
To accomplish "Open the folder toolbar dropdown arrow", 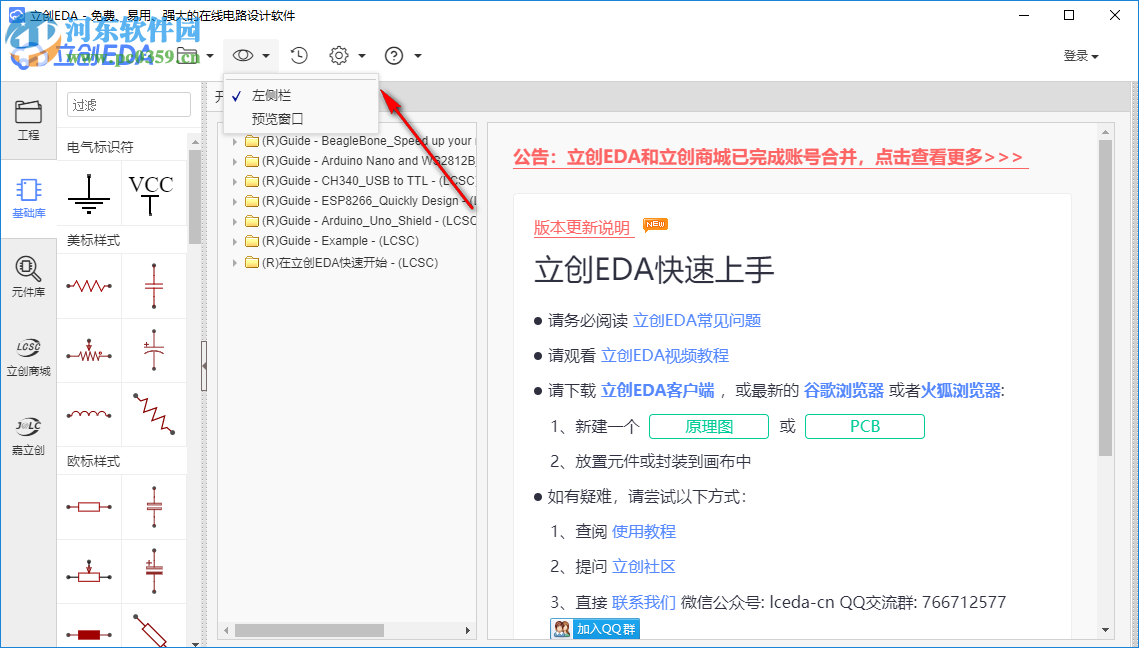I will [x=210, y=56].
